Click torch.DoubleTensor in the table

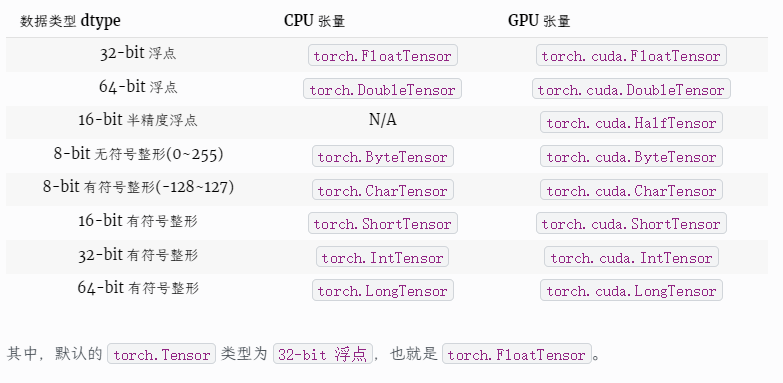[x=383, y=89]
